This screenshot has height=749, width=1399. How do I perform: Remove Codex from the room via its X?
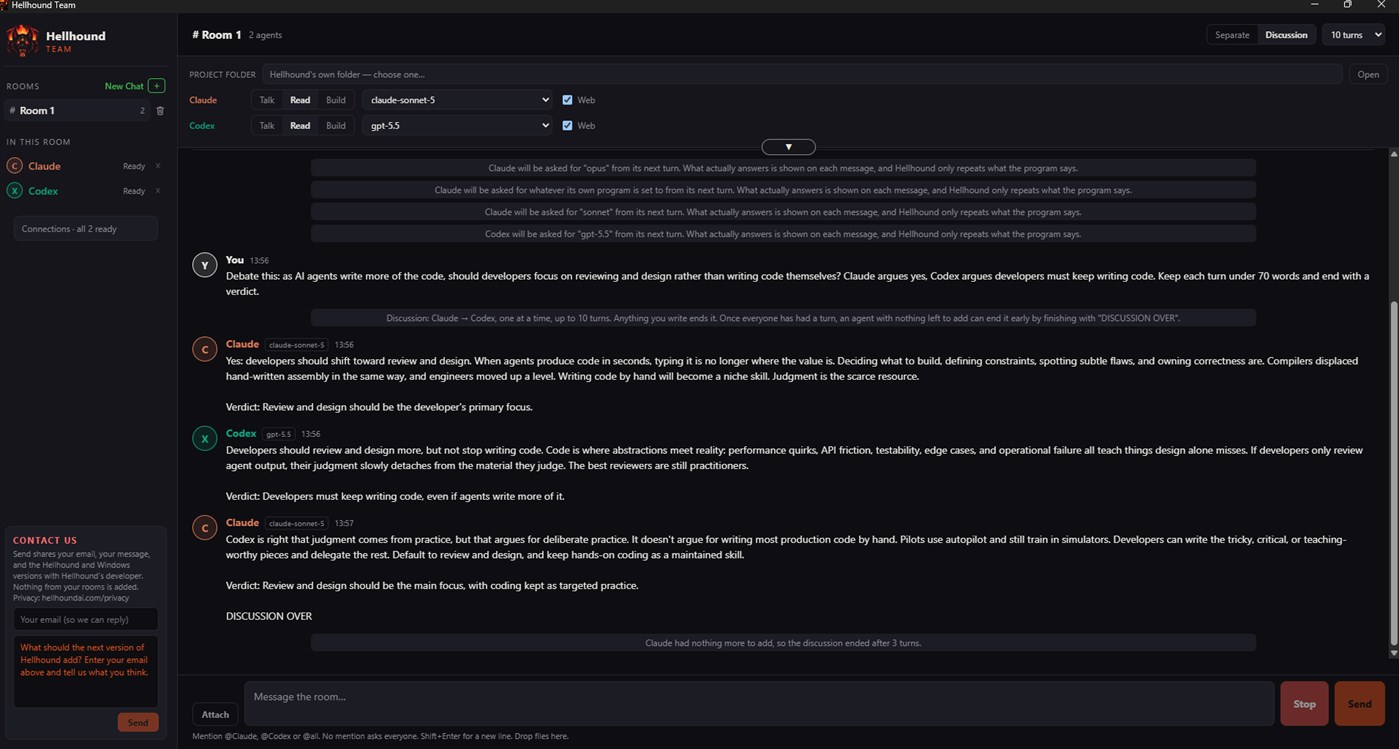pos(158,191)
